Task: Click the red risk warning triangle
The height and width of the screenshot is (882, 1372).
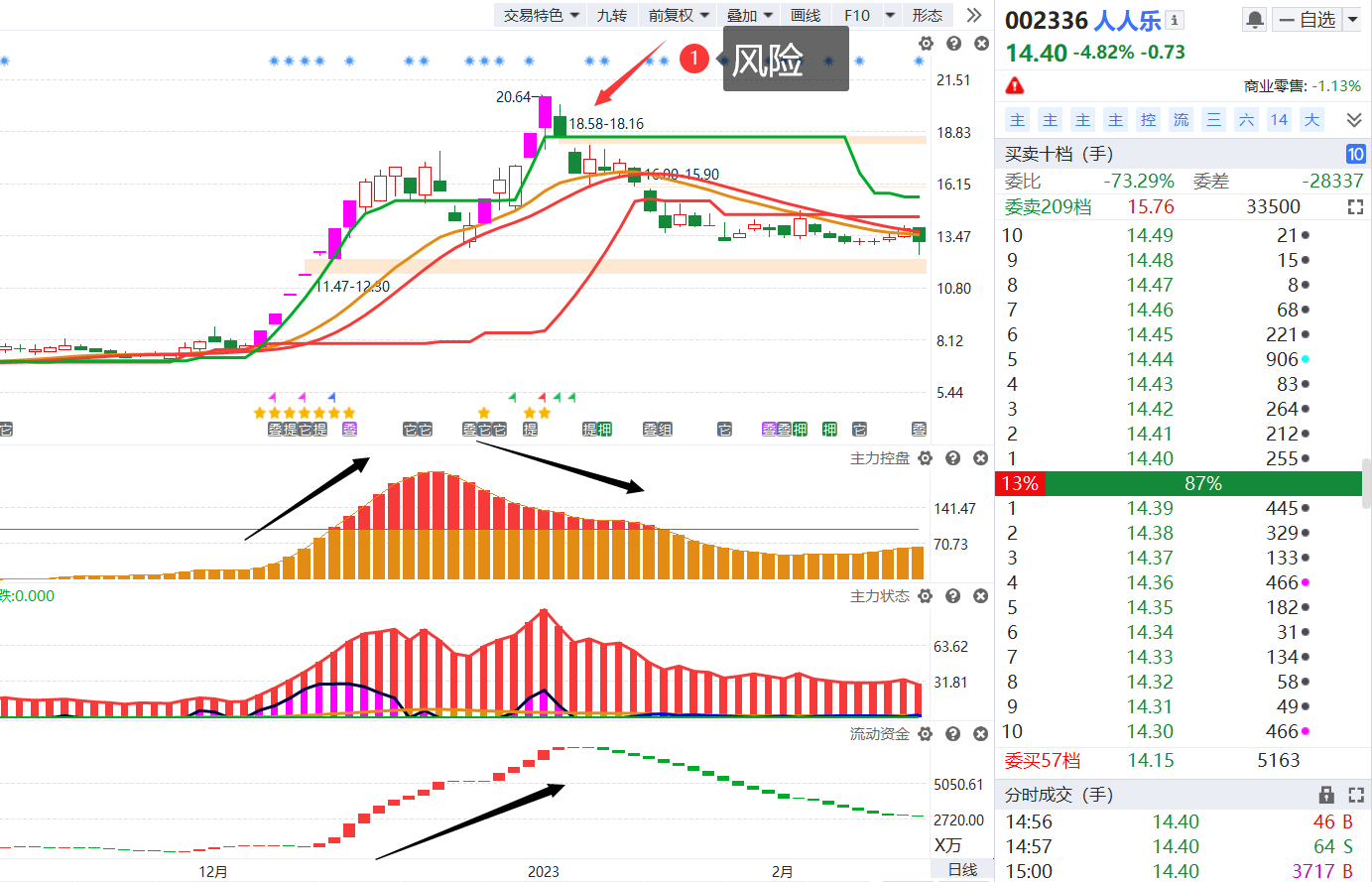Action: tap(1015, 85)
